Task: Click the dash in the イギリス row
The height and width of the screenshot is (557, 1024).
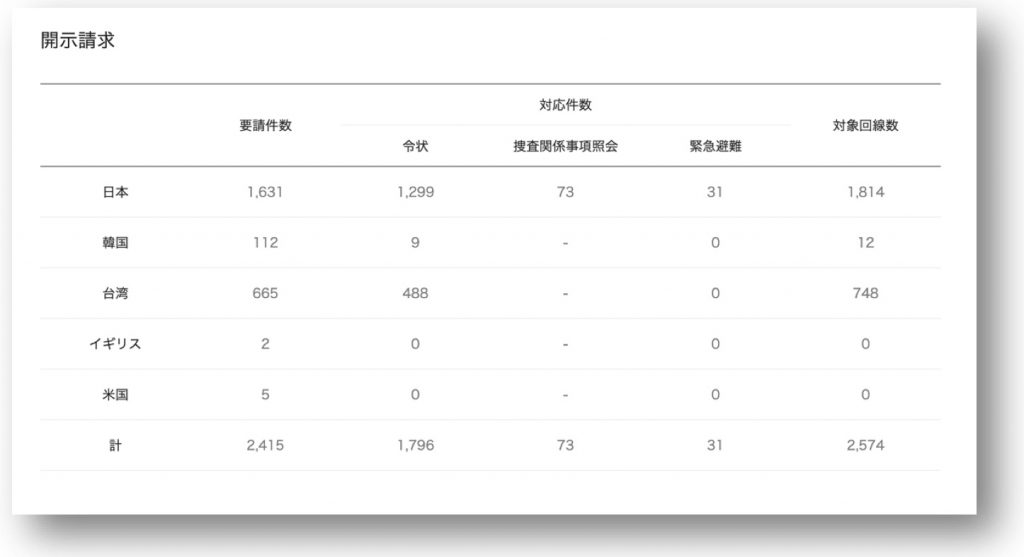Action: point(566,345)
